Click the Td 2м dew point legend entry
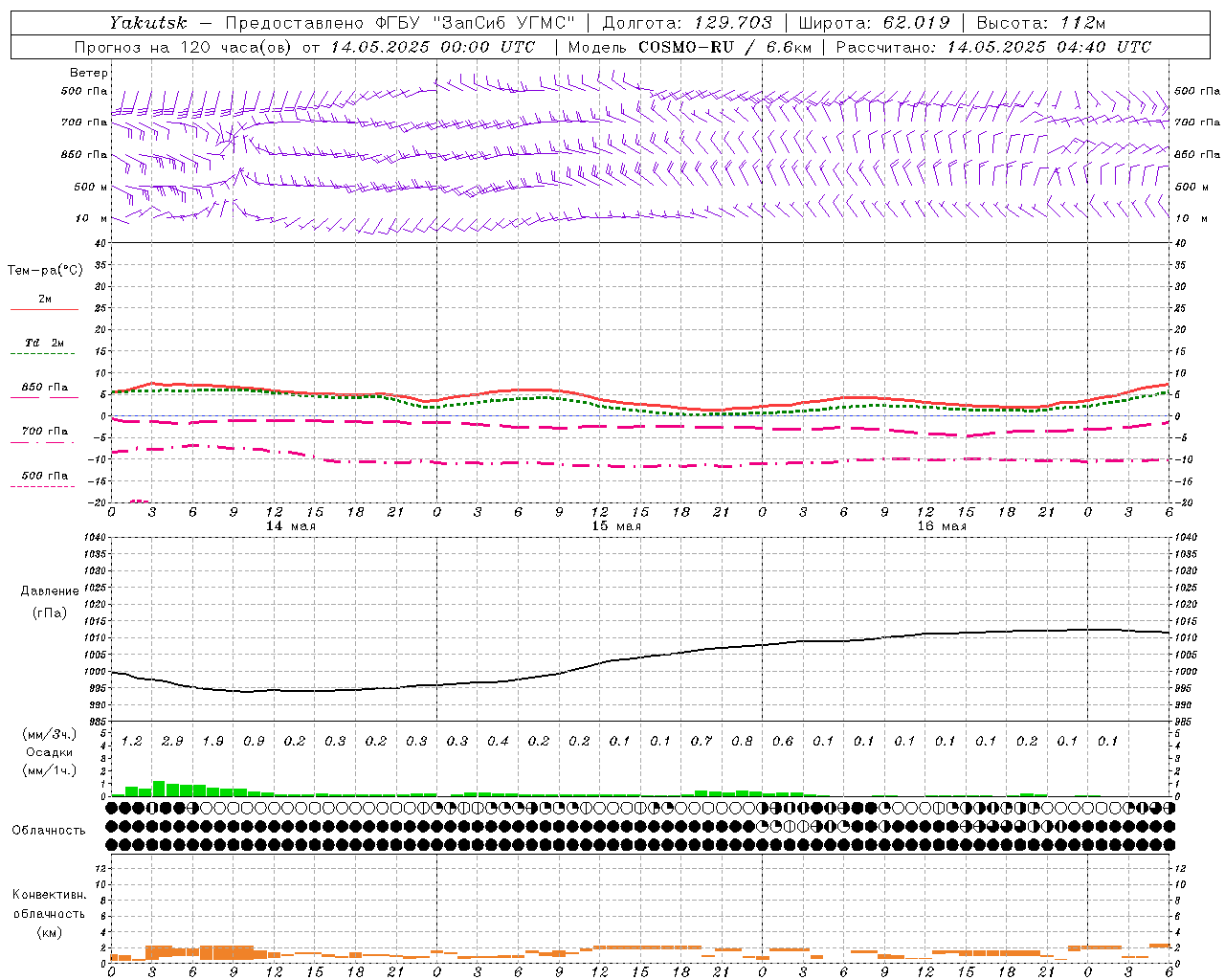This screenshot has height=980, width=1225. coord(45,343)
